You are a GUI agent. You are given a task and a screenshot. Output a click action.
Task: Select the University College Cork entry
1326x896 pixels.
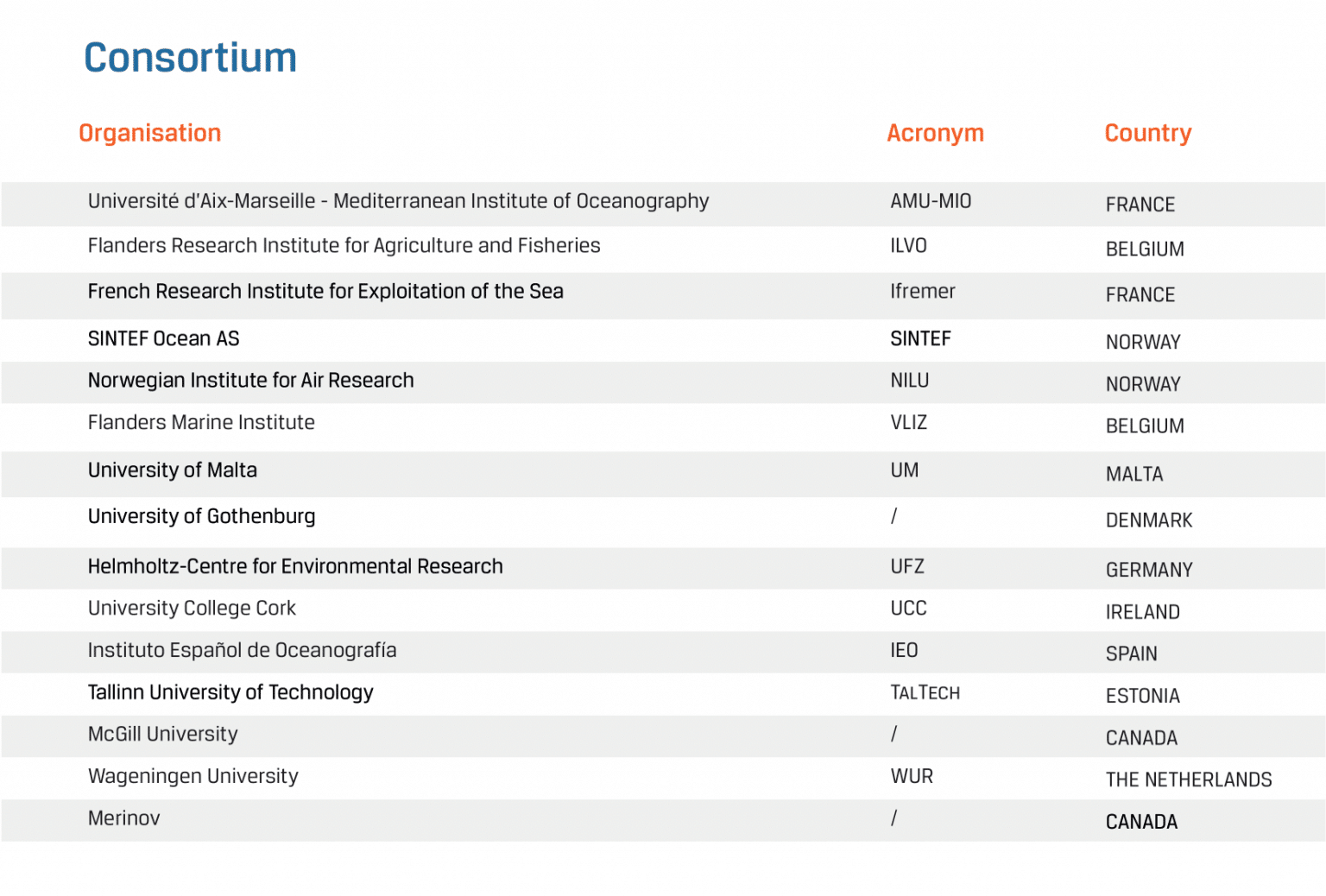point(192,609)
